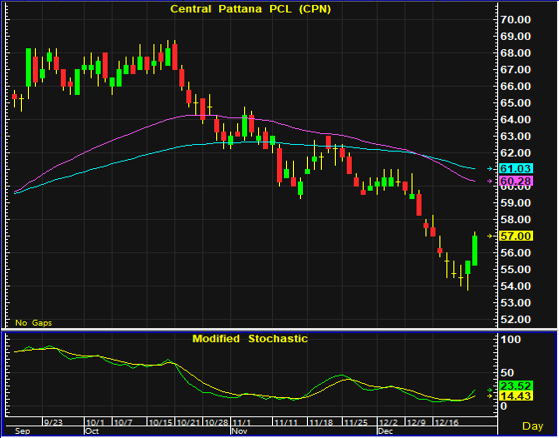Select the magenta 60.28 moving average value label
The image size is (559, 438).
[516, 181]
